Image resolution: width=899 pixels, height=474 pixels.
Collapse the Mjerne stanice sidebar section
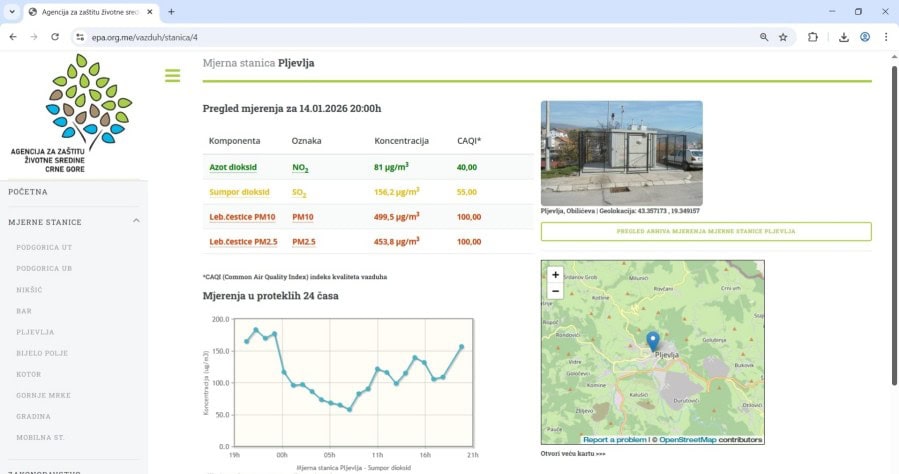[x=136, y=221]
